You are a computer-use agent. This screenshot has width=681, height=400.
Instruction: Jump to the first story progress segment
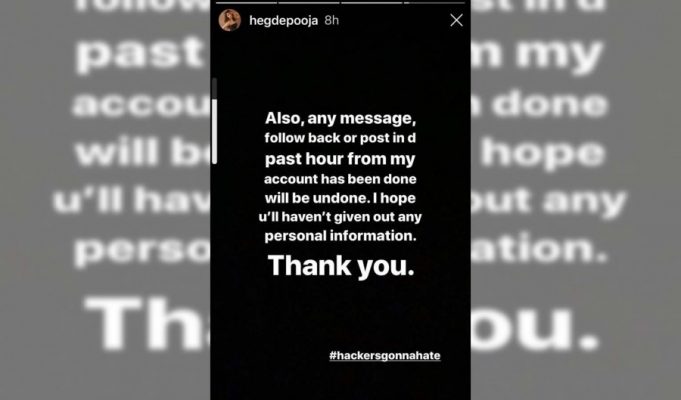click(x=246, y=3)
